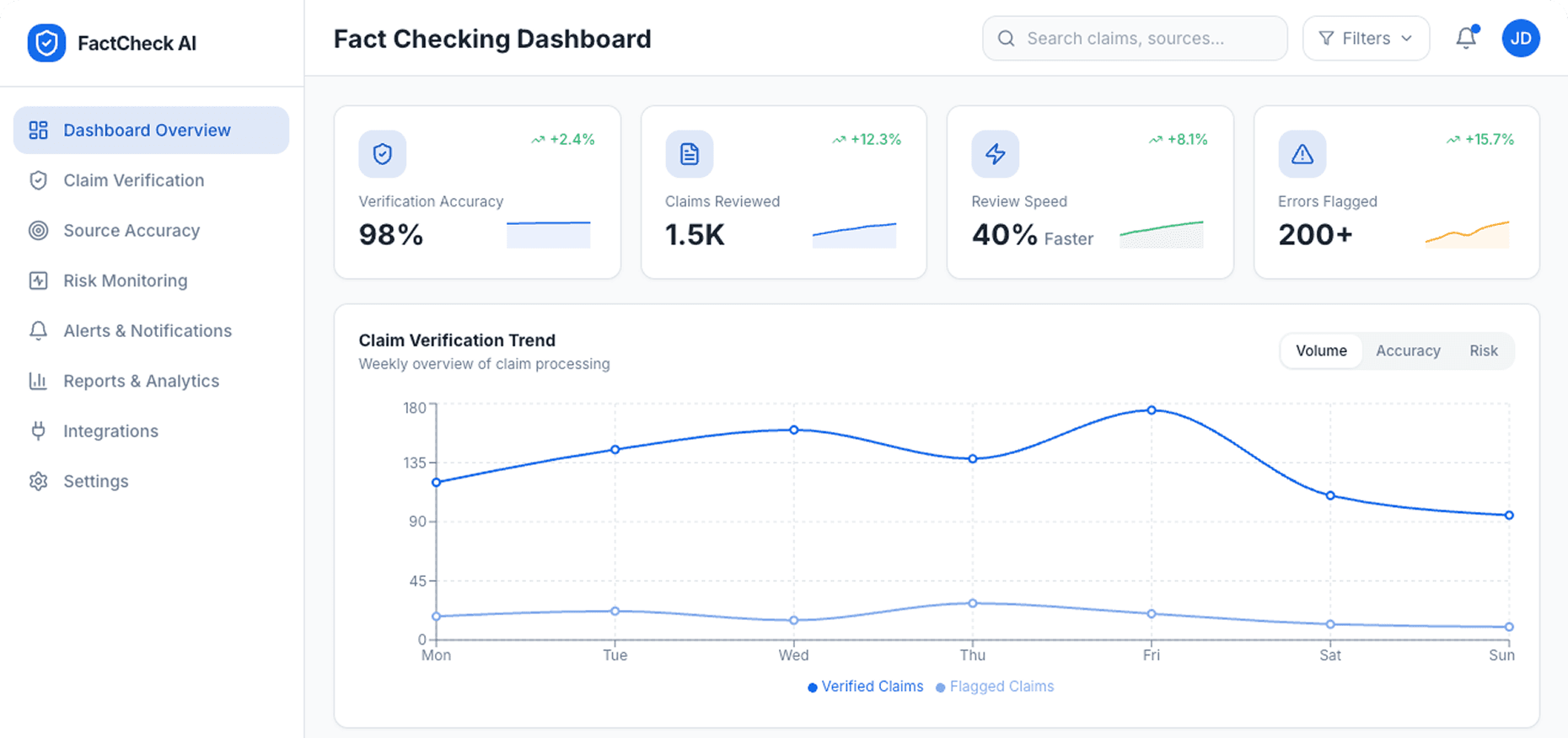Click the Alerts & Notifications bell icon in sidebar
This screenshot has height=738, width=1568.
(x=38, y=331)
